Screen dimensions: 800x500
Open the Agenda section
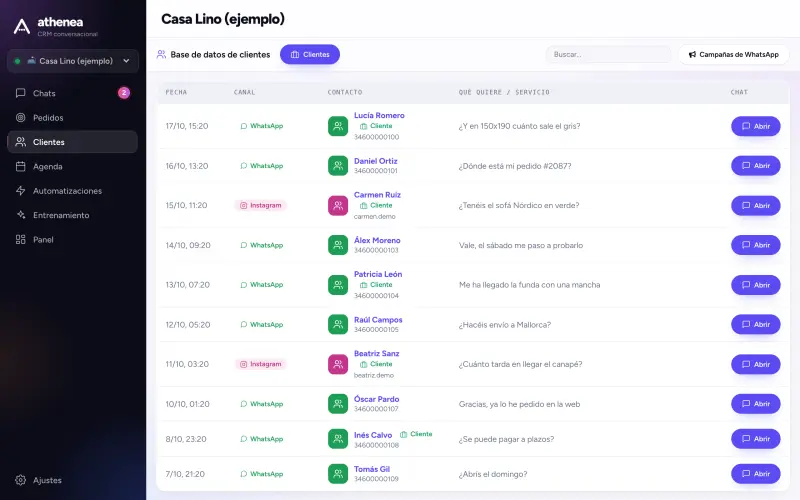tap(72, 166)
